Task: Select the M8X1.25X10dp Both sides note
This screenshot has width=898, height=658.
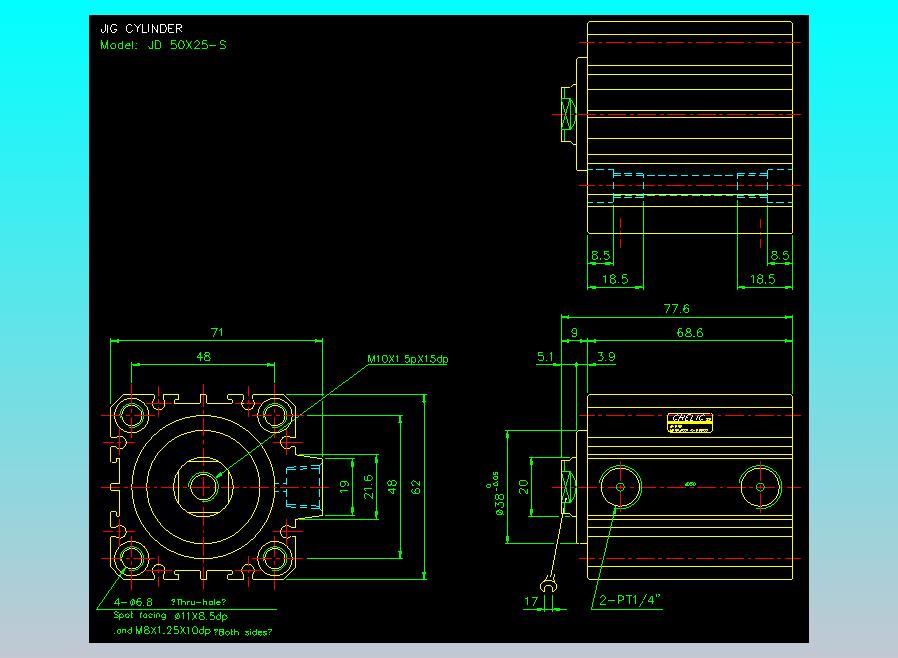Action: (x=193, y=631)
